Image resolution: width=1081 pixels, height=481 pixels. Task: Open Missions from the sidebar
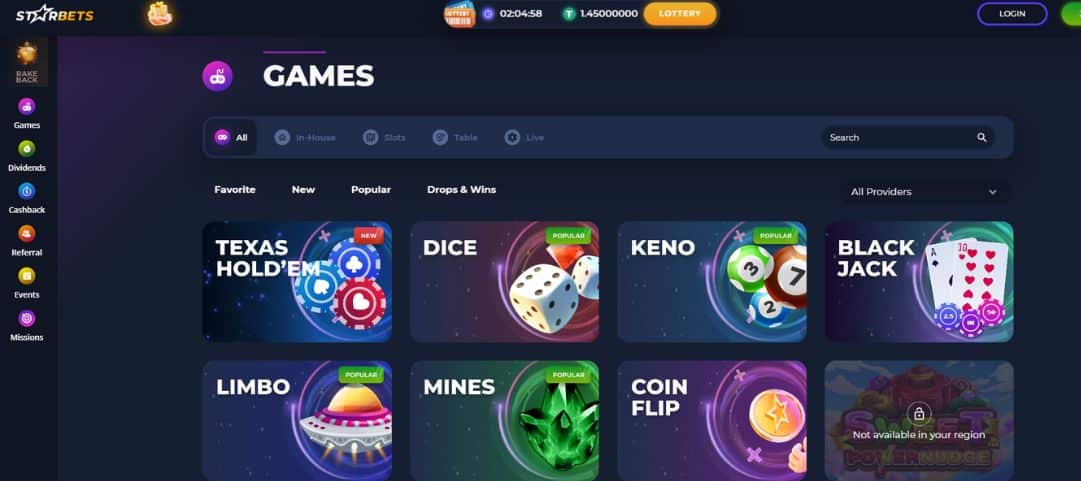click(27, 326)
